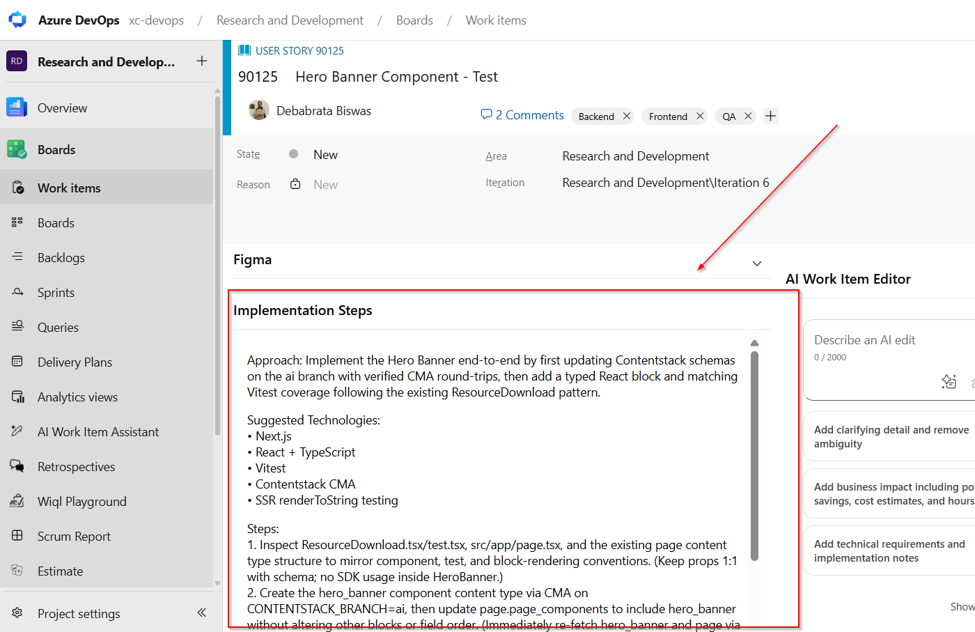Click the Describe an AI edit textbox
The image size is (975, 632).
click(x=892, y=361)
